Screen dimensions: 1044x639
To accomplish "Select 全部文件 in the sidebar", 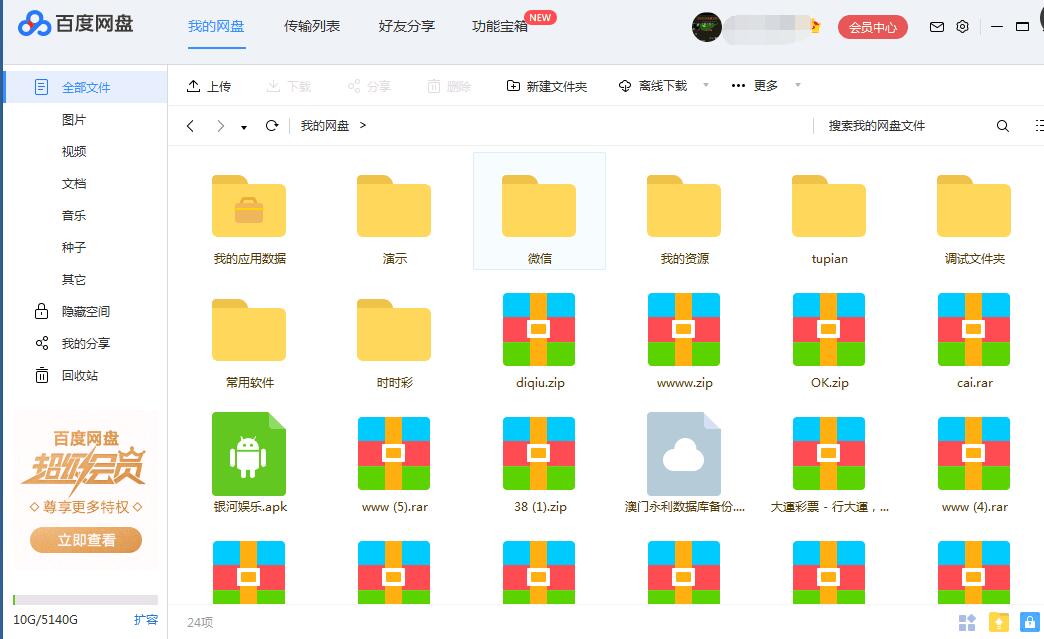I will click(x=85, y=87).
